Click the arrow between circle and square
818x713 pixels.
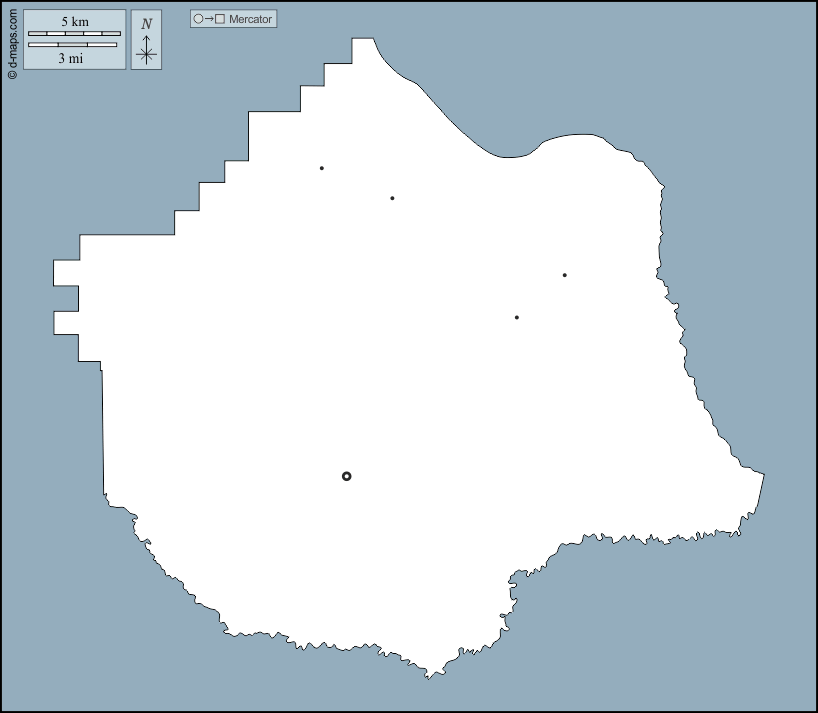click(x=209, y=19)
